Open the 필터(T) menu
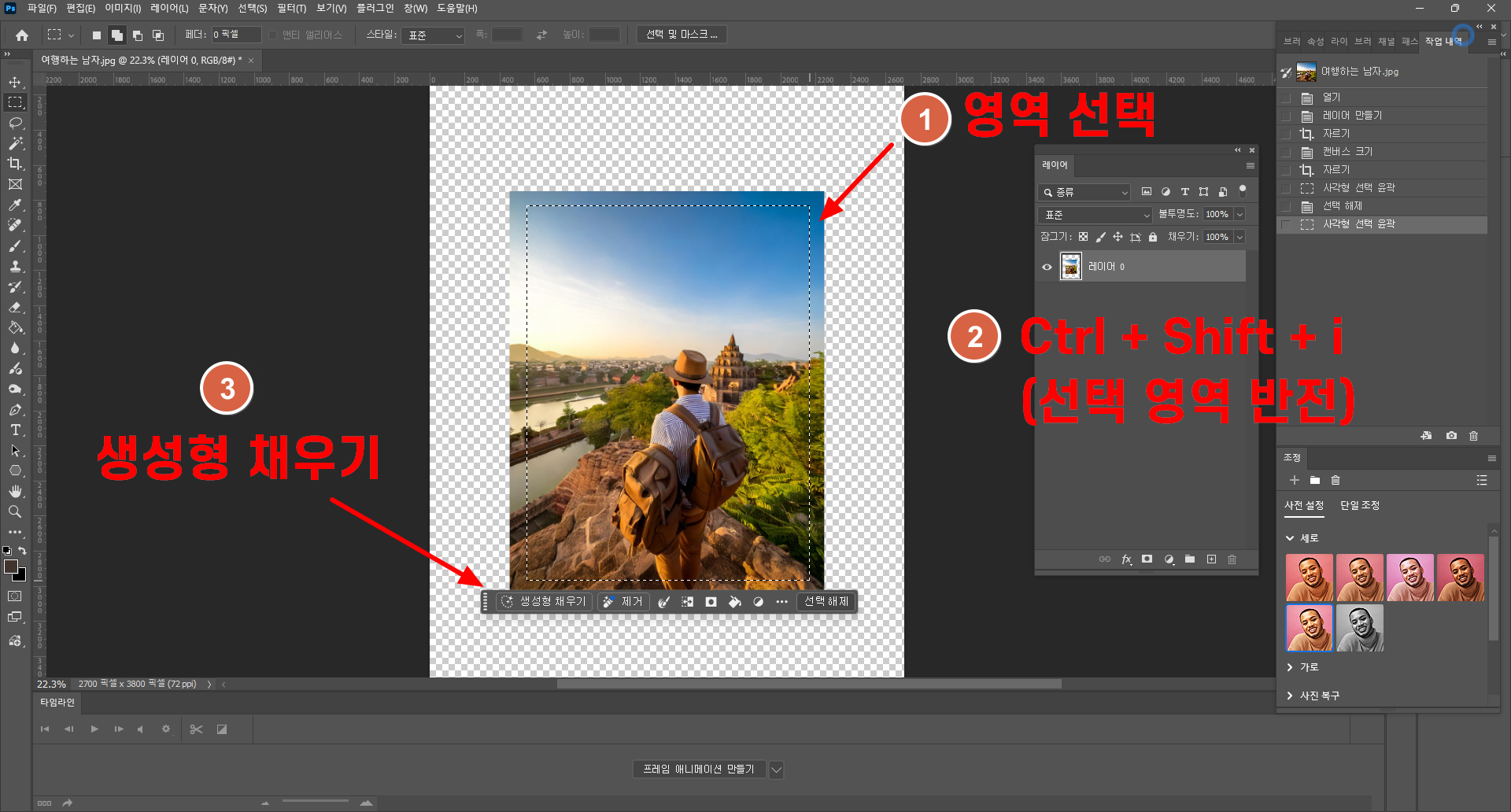Screen dimensions: 1511x812 (291, 8)
